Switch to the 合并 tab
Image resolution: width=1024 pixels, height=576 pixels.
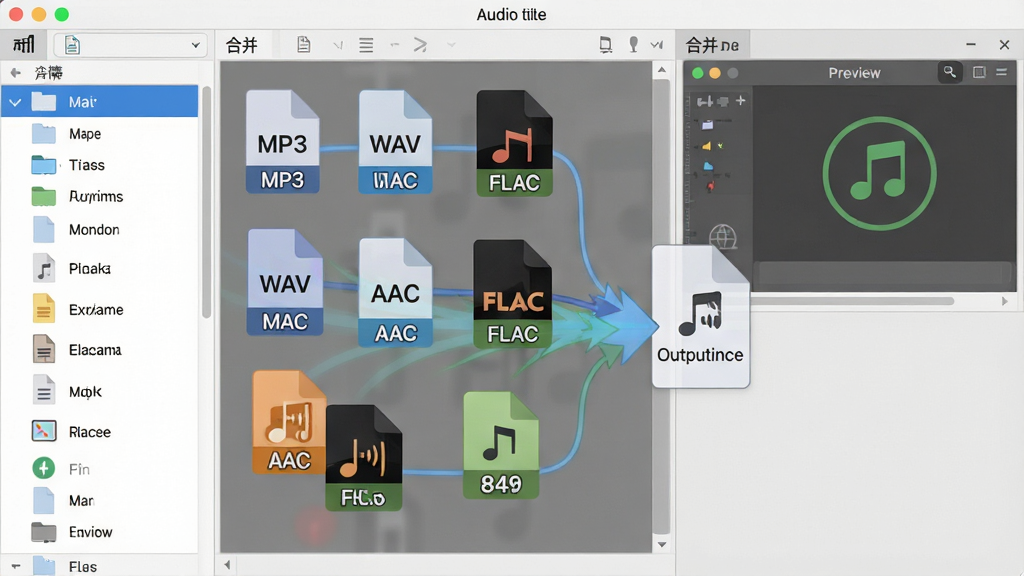tap(242, 45)
